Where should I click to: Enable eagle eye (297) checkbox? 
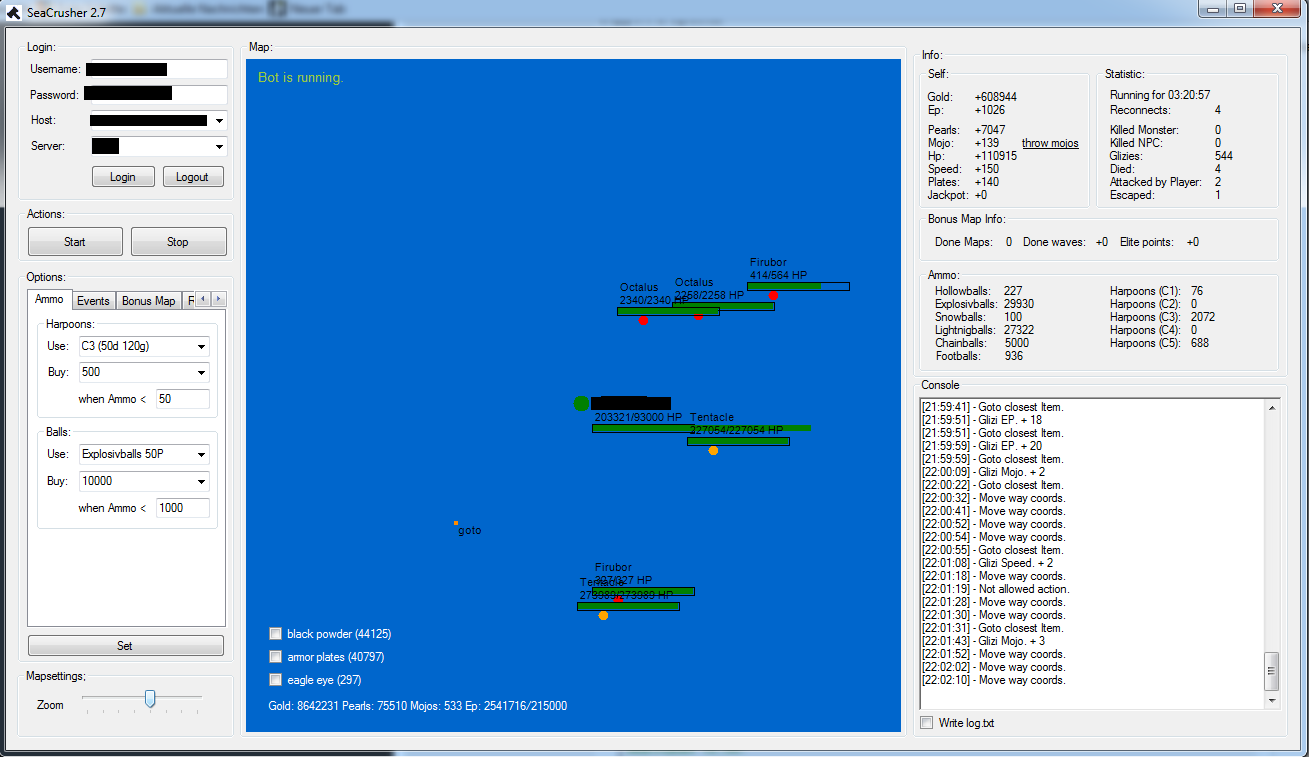(275, 680)
